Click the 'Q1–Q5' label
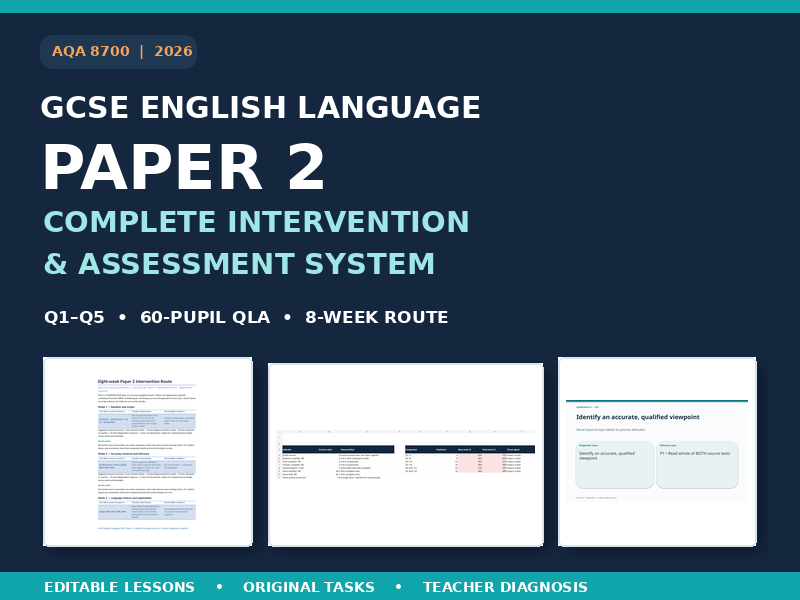Screen dimensions: 800x600 [x=74, y=317]
